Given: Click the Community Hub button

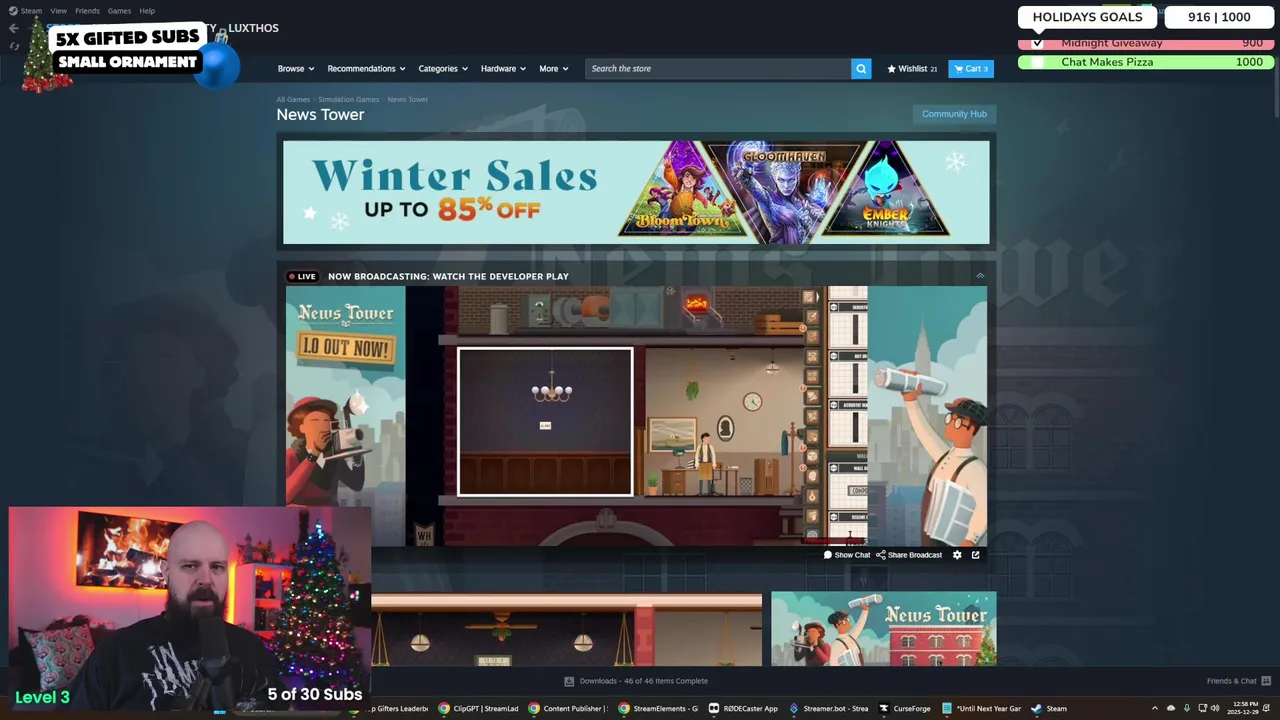Looking at the screenshot, I should [954, 114].
